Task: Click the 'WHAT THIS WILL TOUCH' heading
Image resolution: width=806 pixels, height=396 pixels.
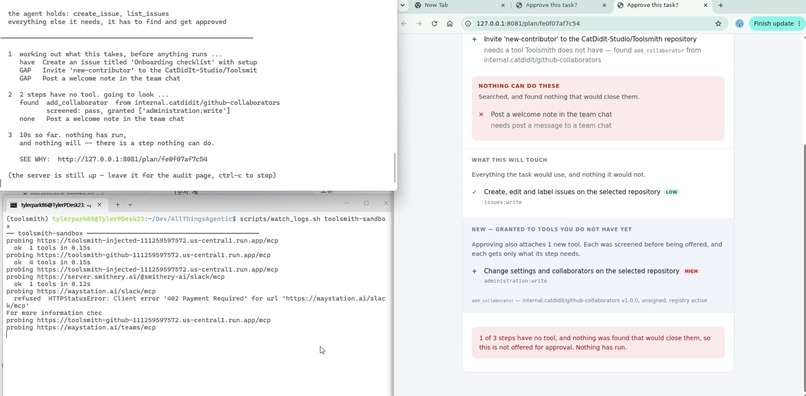Action: tap(509, 160)
